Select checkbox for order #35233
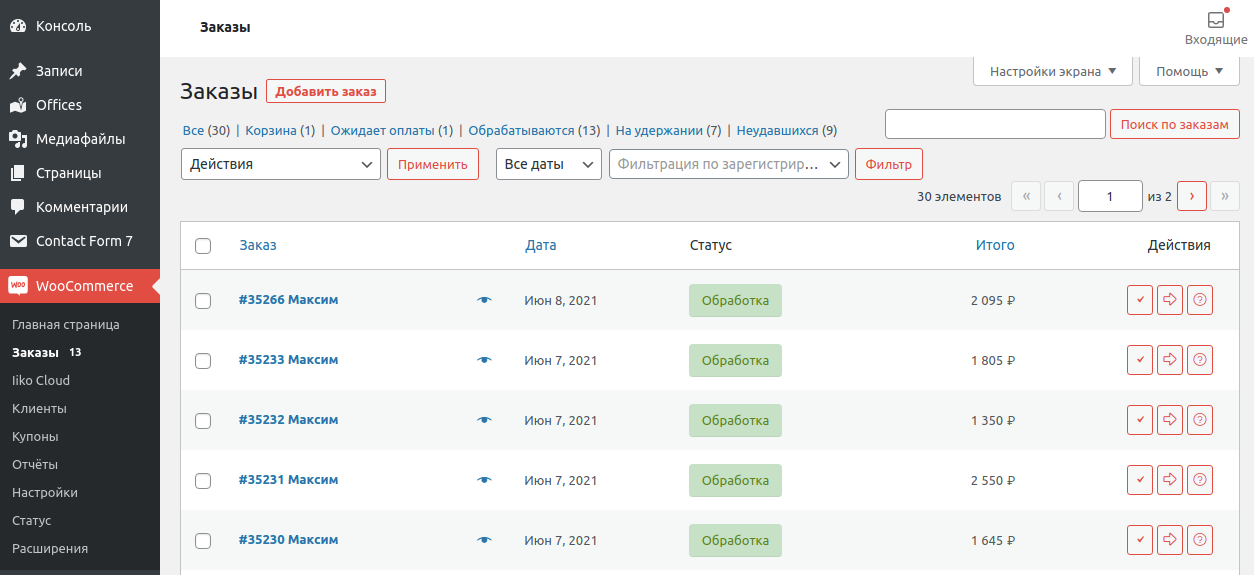Viewport: 1254px width, 575px height. click(203, 361)
